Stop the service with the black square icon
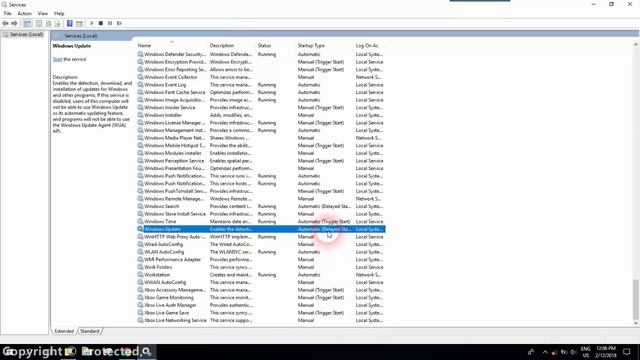 coord(101,23)
